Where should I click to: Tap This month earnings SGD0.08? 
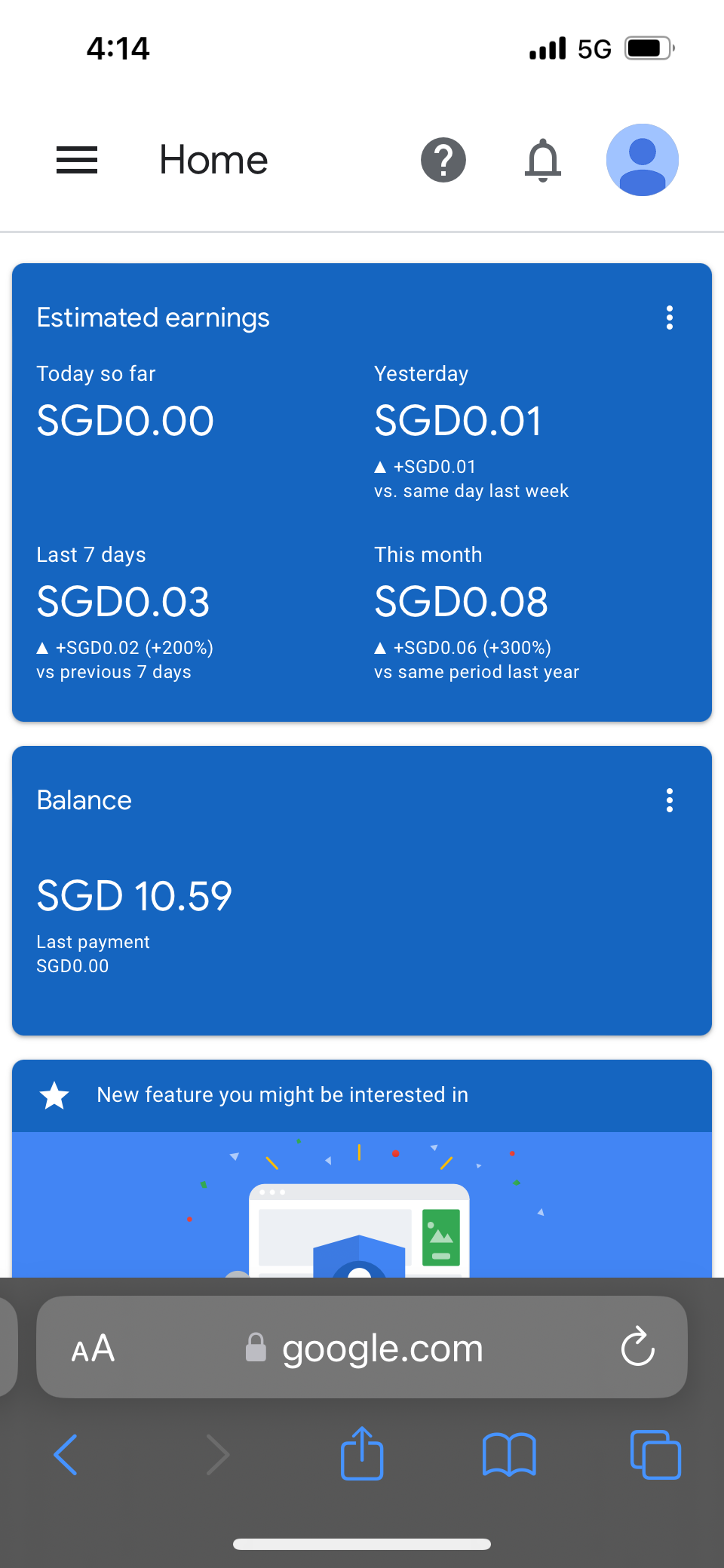[x=461, y=602]
